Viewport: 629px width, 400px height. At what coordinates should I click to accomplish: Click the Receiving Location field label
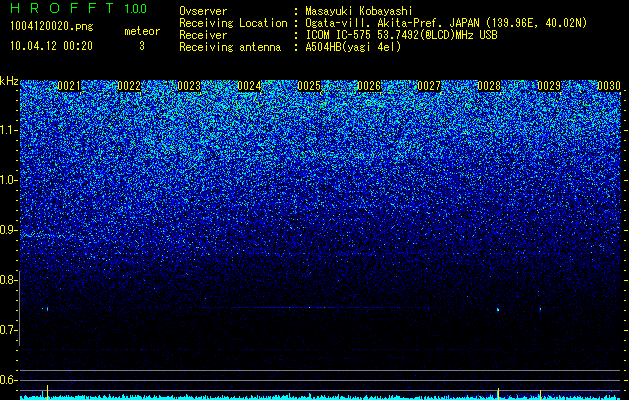coord(233,23)
